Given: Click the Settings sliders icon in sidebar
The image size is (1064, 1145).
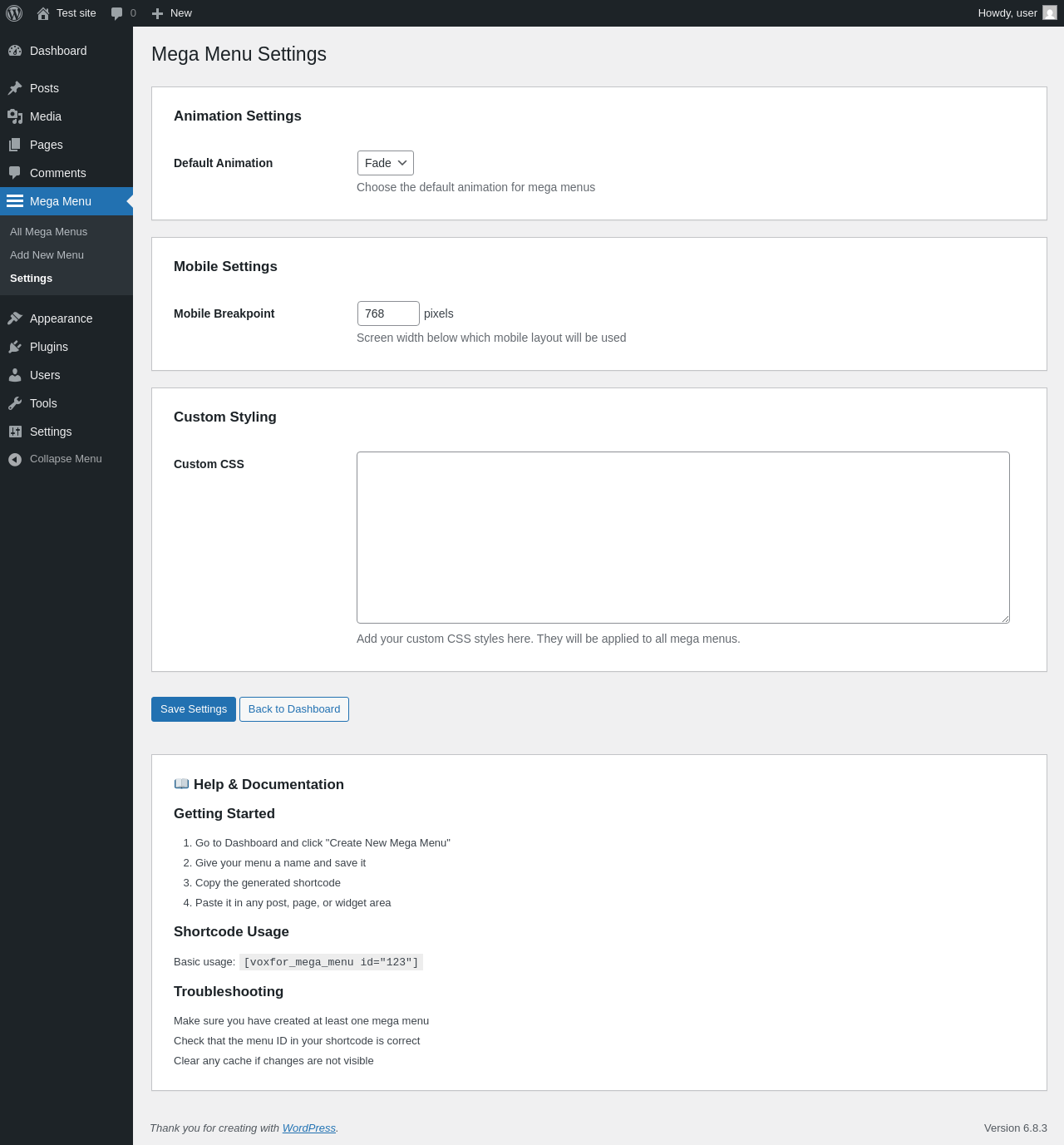Looking at the screenshot, I should 15,432.
